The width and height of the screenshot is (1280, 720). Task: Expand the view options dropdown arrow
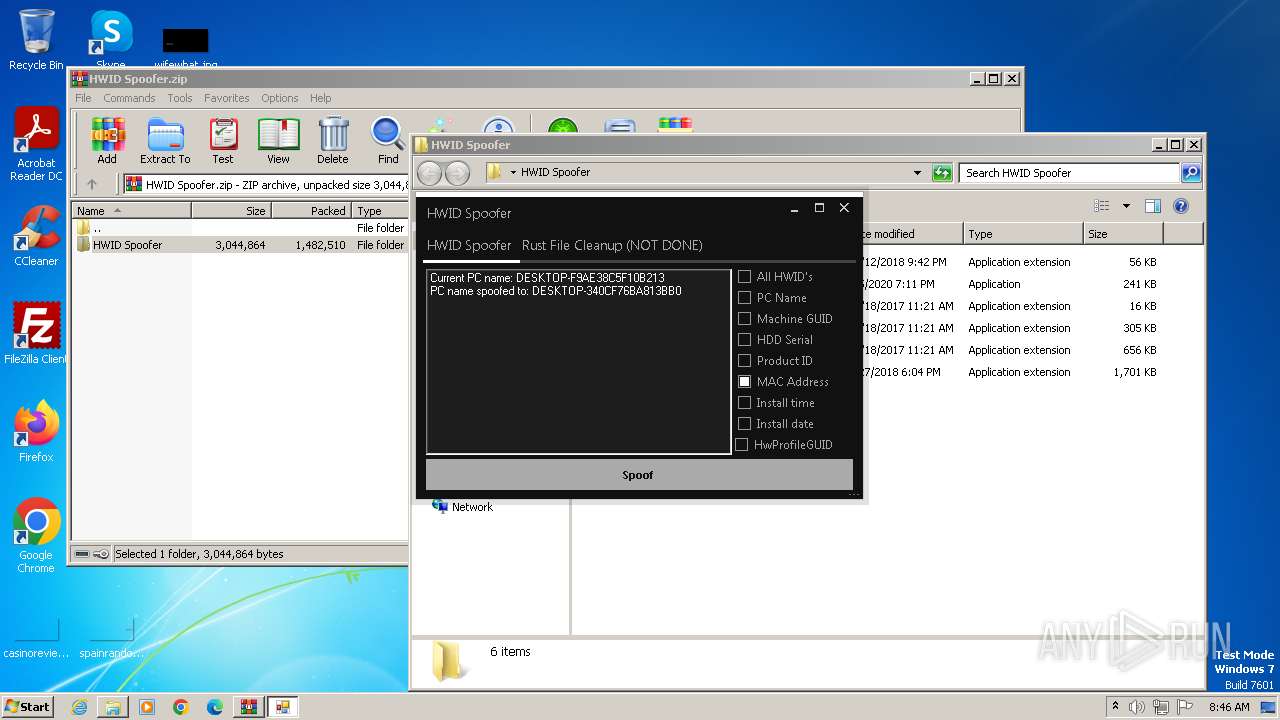(x=1126, y=206)
